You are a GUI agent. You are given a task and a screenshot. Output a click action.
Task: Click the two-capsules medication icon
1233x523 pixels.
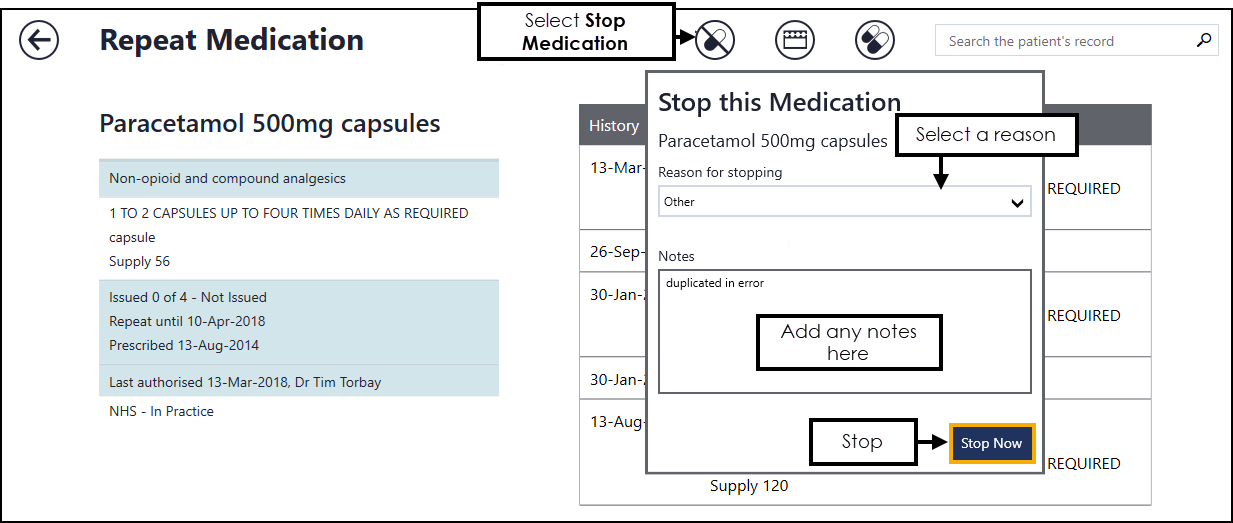click(x=875, y=40)
